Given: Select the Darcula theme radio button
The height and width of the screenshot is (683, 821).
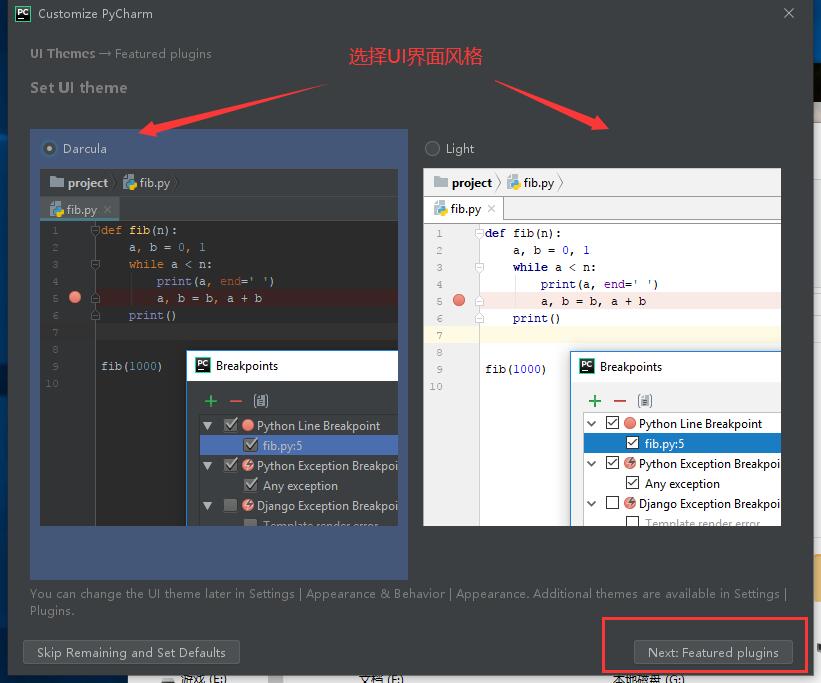Looking at the screenshot, I should 49,149.
